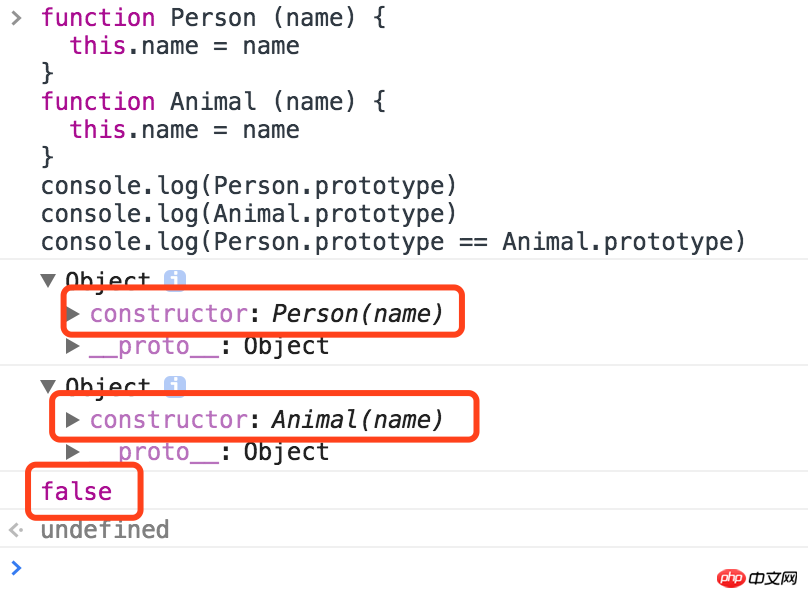Click the console.log(Animal.prototype) line
808x598 pixels.
coord(248,214)
